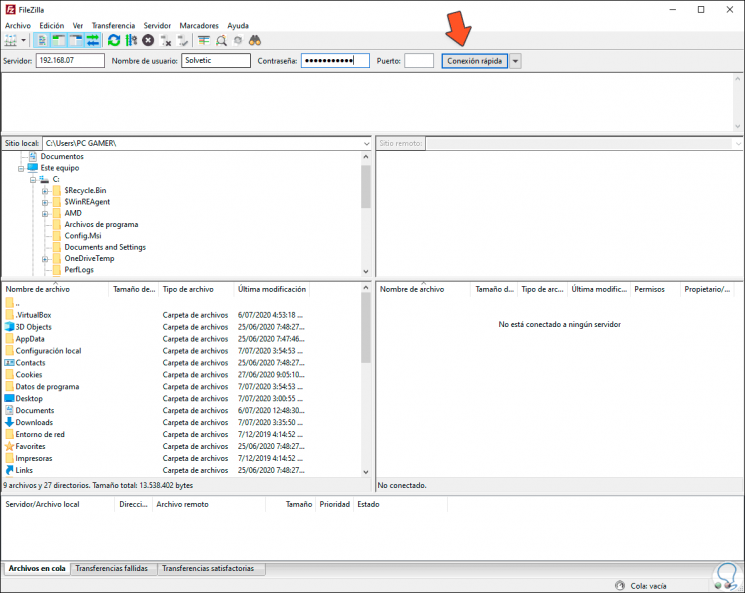Refresh the file and folder lists
The height and width of the screenshot is (593, 745).
coord(114,40)
